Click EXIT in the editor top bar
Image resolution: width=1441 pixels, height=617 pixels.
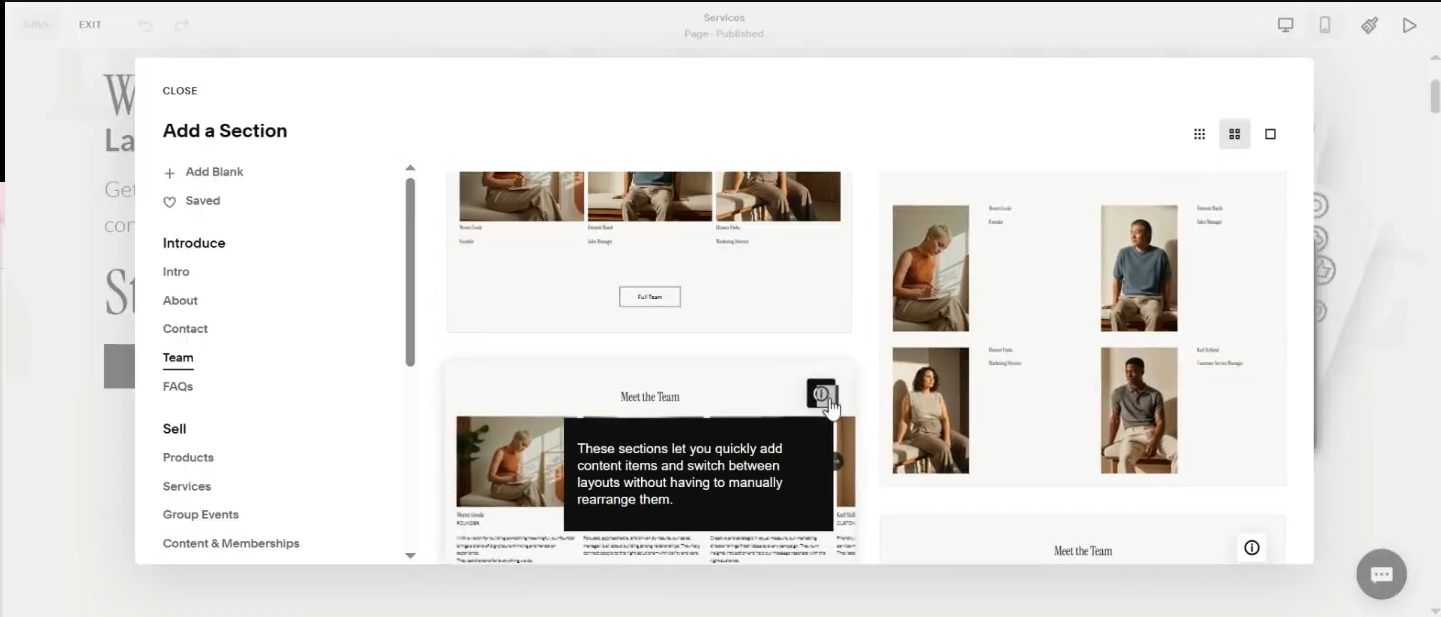click(x=90, y=25)
